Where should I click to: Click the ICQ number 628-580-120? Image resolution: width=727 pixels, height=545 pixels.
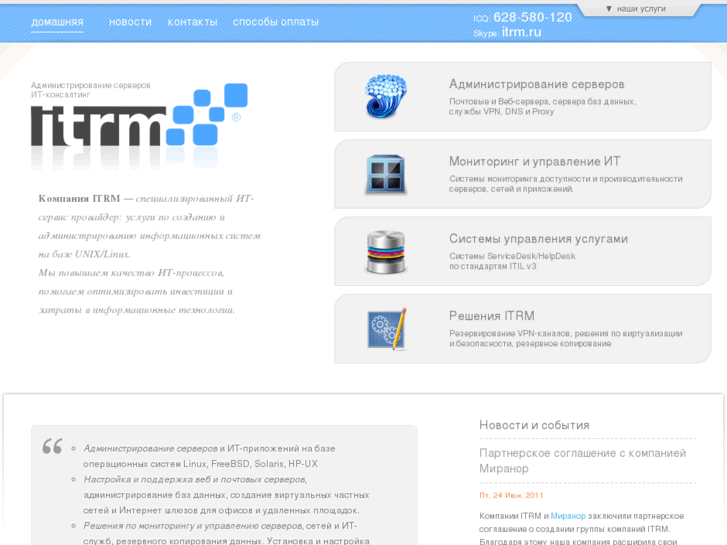(x=532, y=18)
